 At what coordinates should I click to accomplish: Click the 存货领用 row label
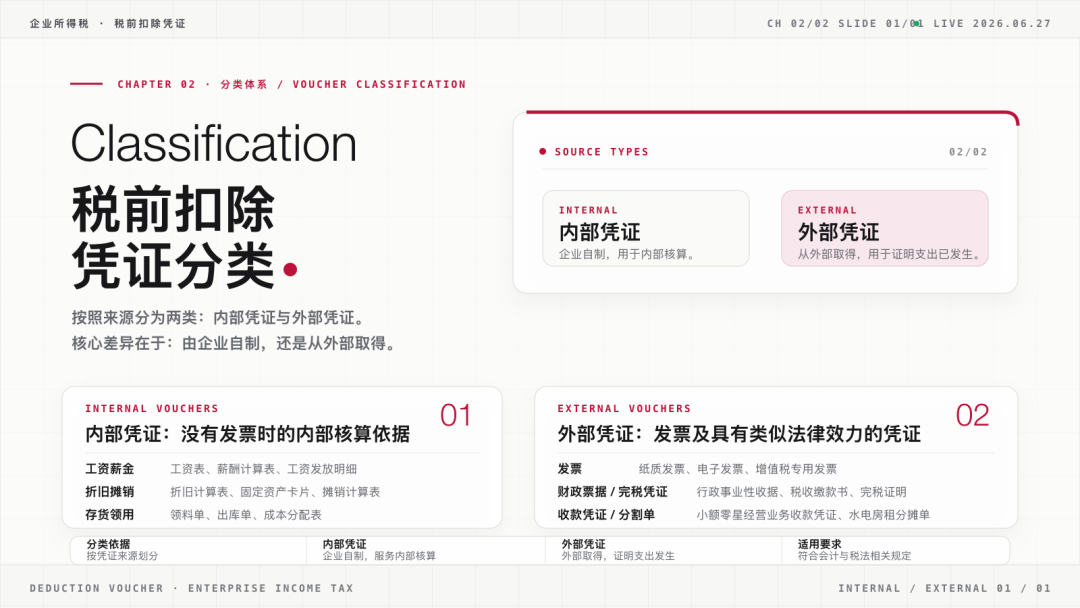tap(110, 514)
